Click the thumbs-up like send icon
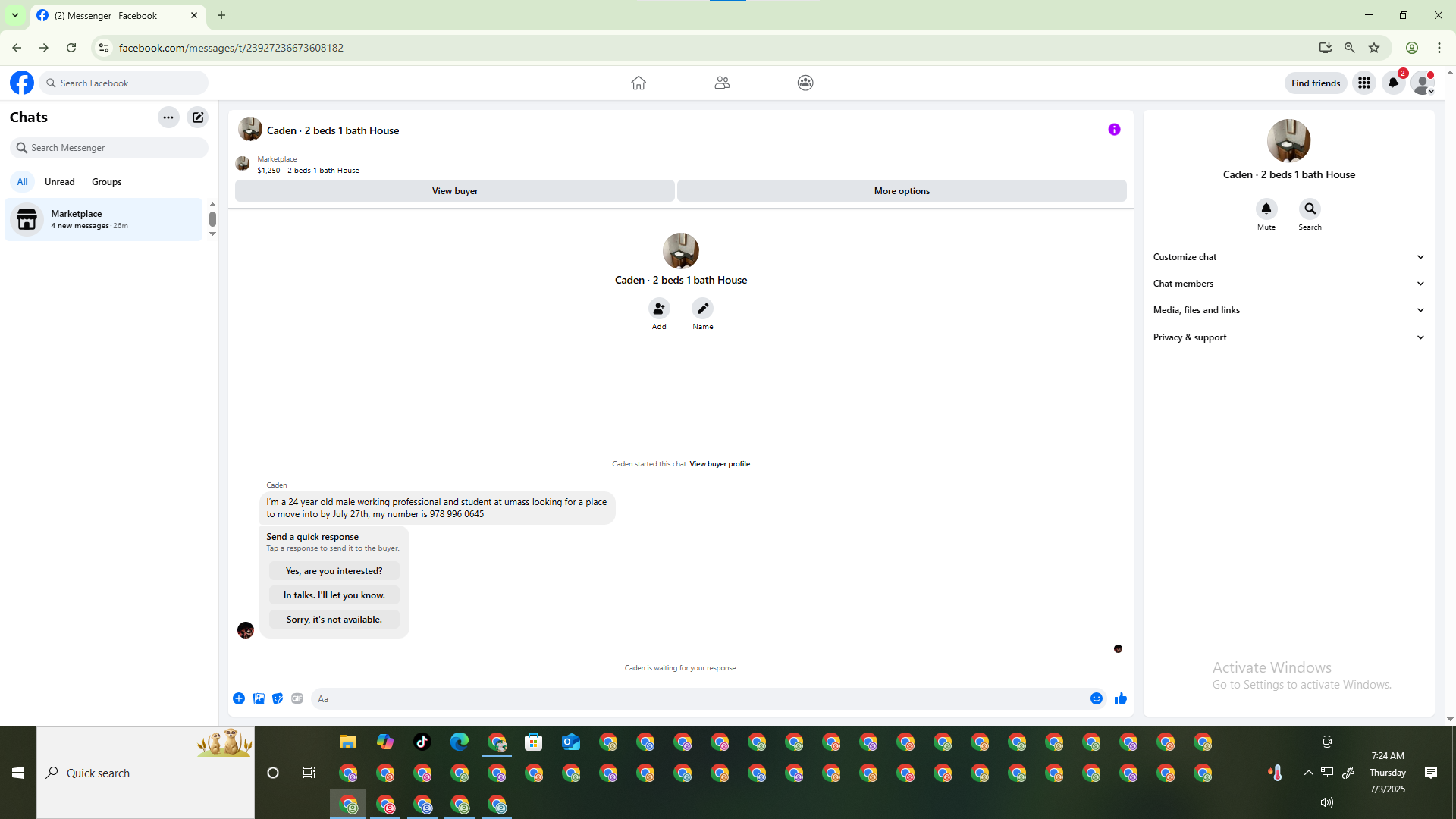Image resolution: width=1456 pixels, height=819 pixels. click(x=1120, y=698)
